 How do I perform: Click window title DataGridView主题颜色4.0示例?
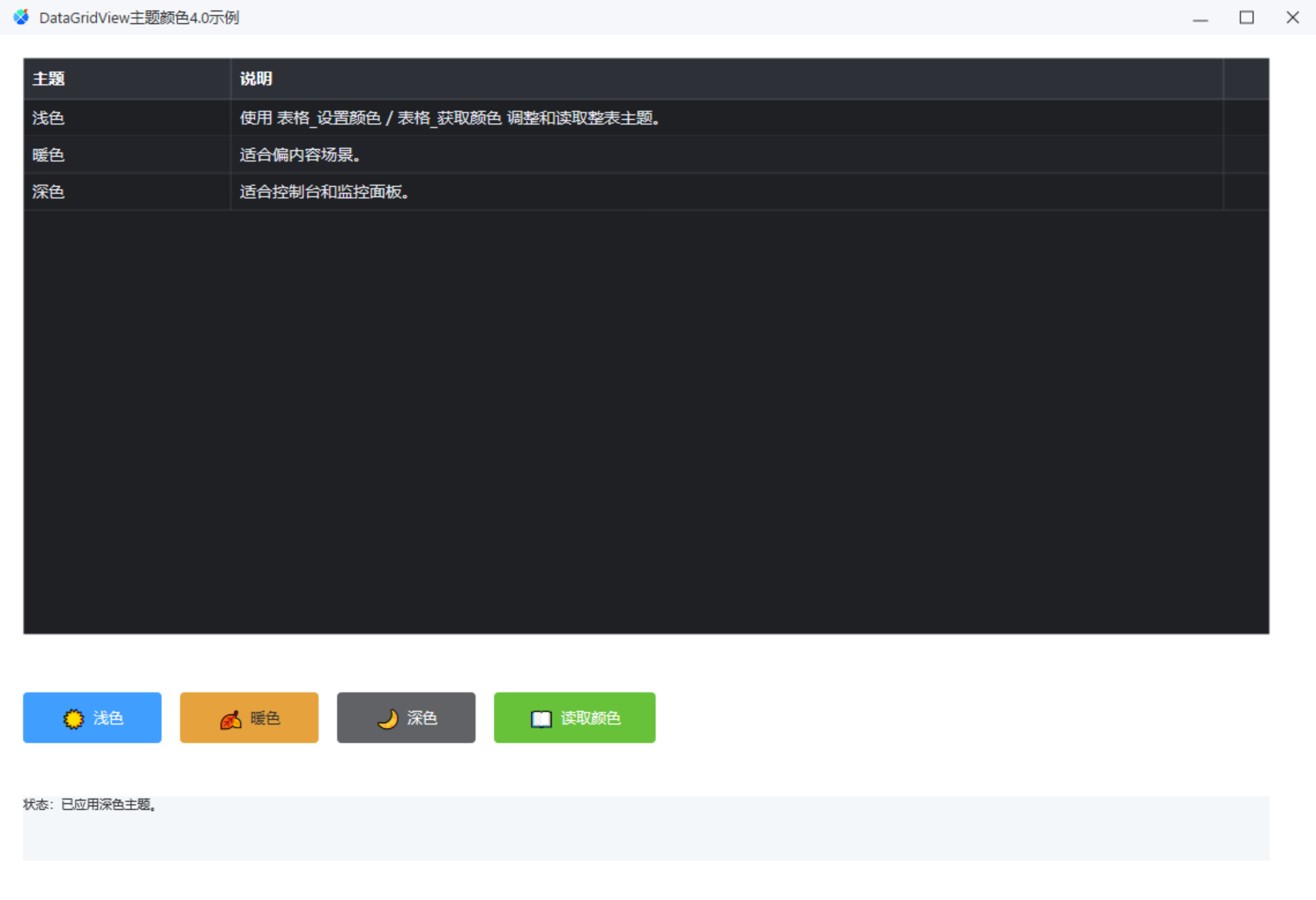[139, 18]
